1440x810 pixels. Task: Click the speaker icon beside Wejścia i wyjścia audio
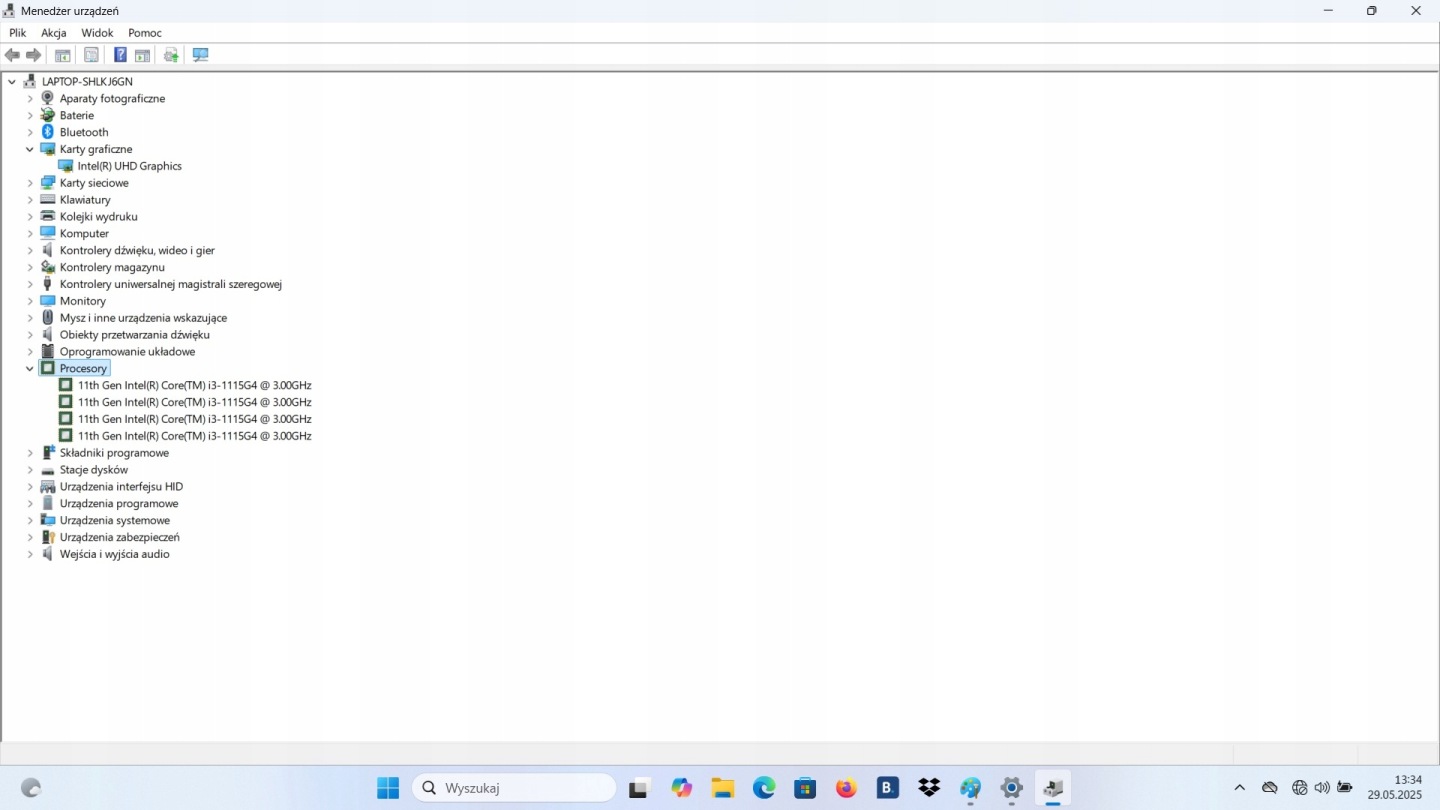(48, 554)
